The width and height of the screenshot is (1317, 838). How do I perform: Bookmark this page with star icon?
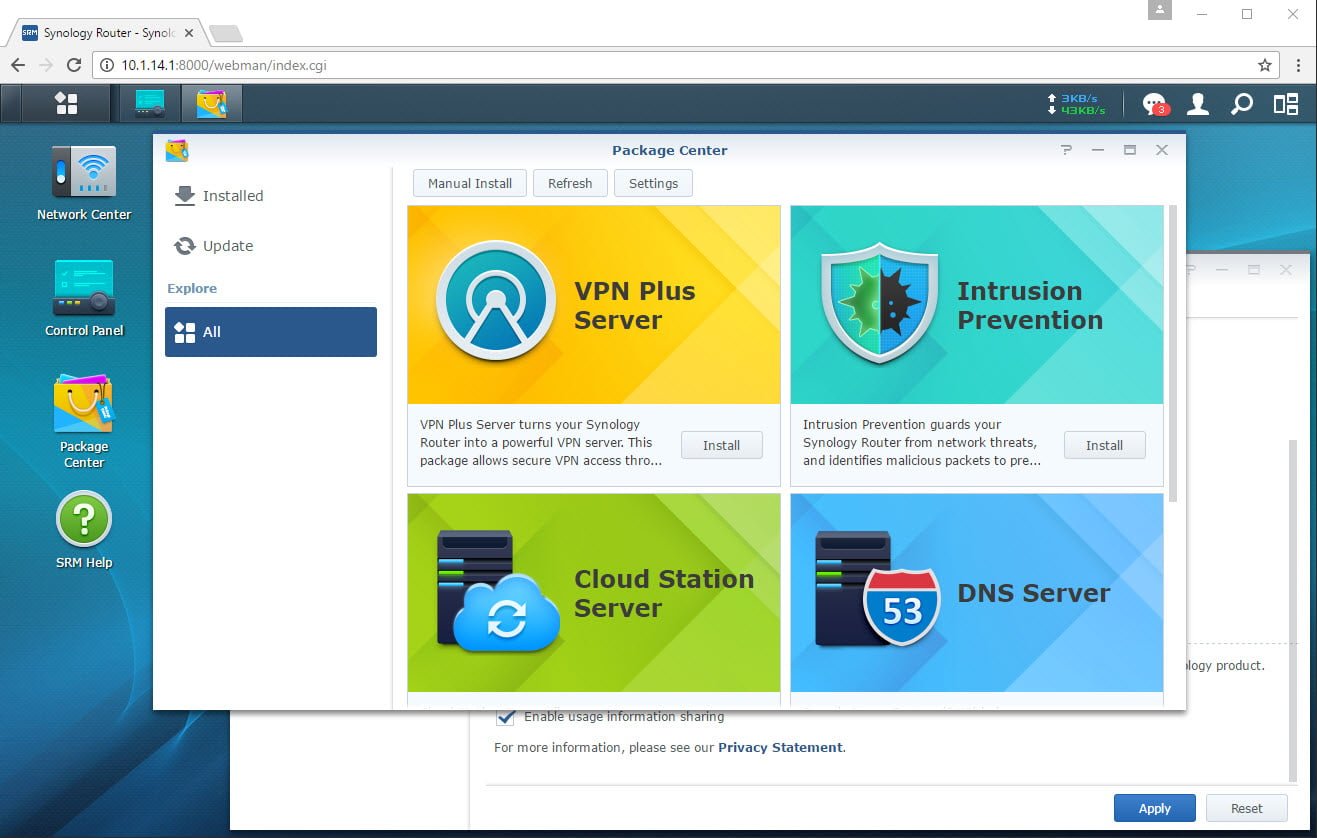pyautogui.click(x=1265, y=65)
